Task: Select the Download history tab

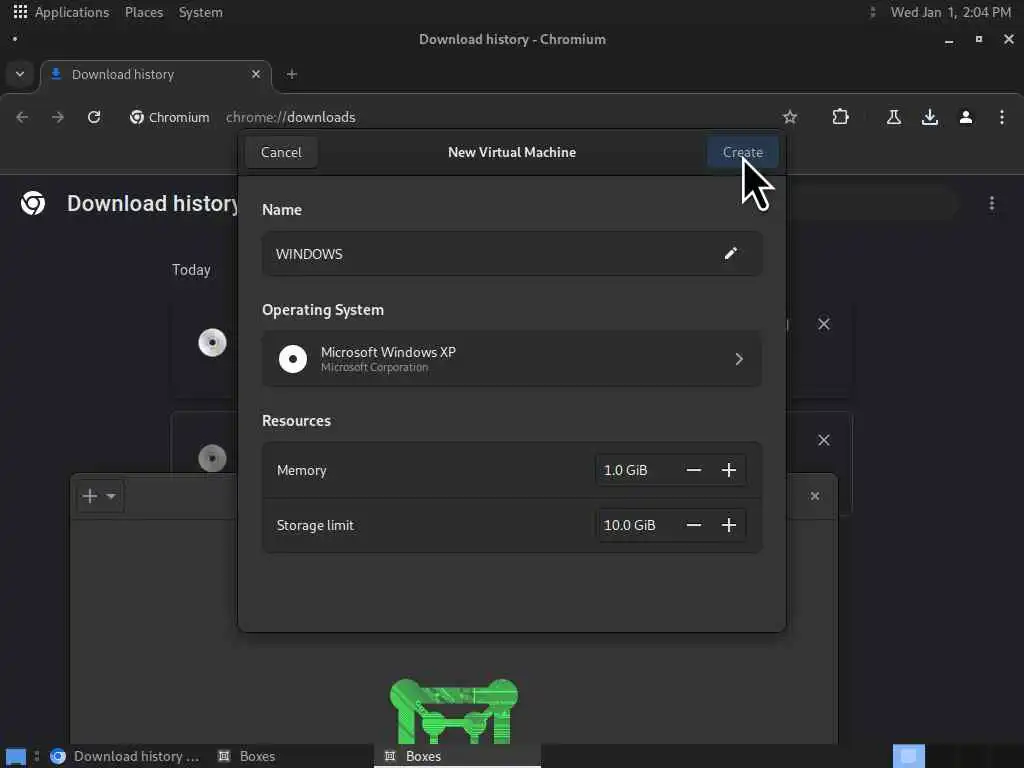Action: coord(156,74)
